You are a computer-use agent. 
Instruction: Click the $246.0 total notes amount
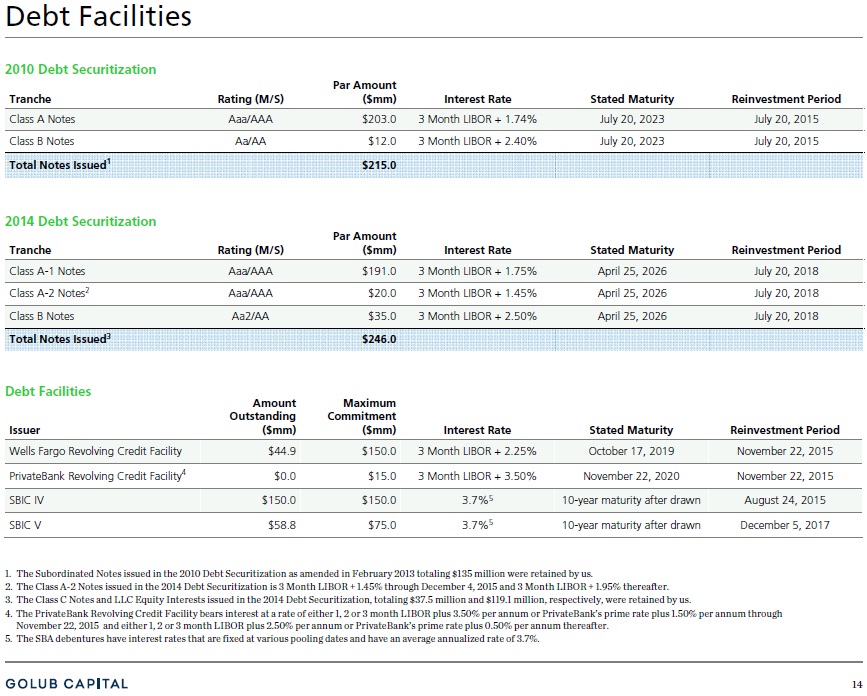pos(379,339)
